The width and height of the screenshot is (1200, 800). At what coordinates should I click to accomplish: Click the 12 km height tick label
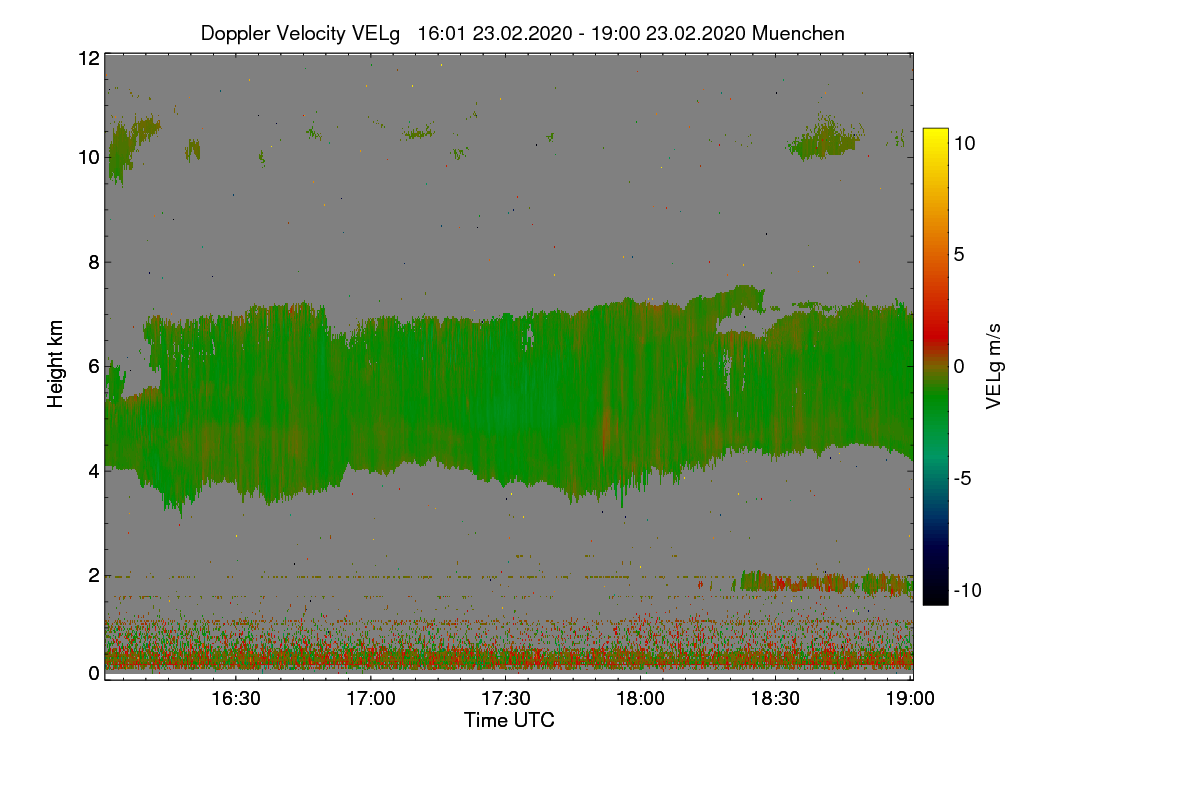point(88,58)
